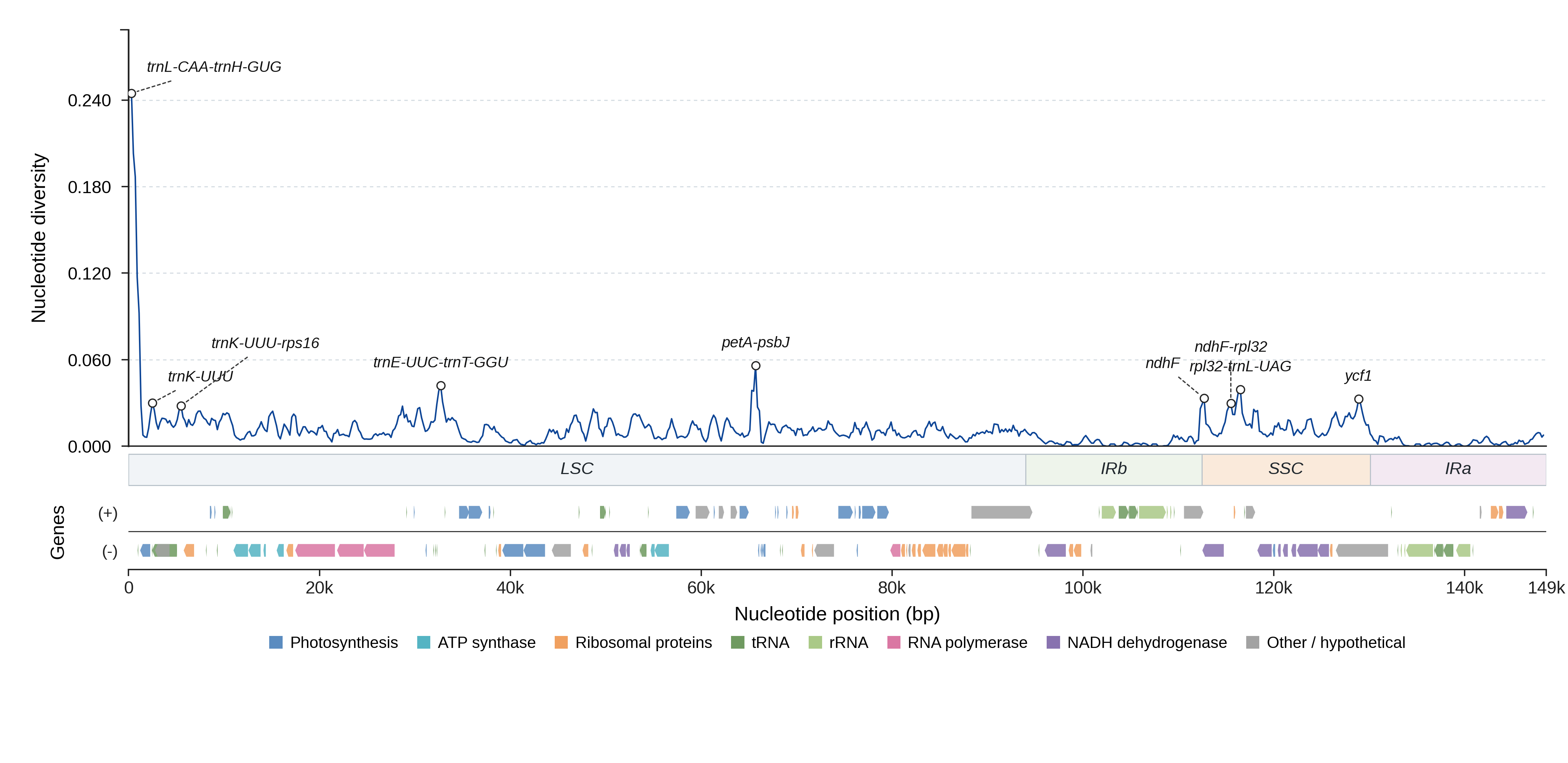
Task: Click the Genes track title
Action: 57,532
